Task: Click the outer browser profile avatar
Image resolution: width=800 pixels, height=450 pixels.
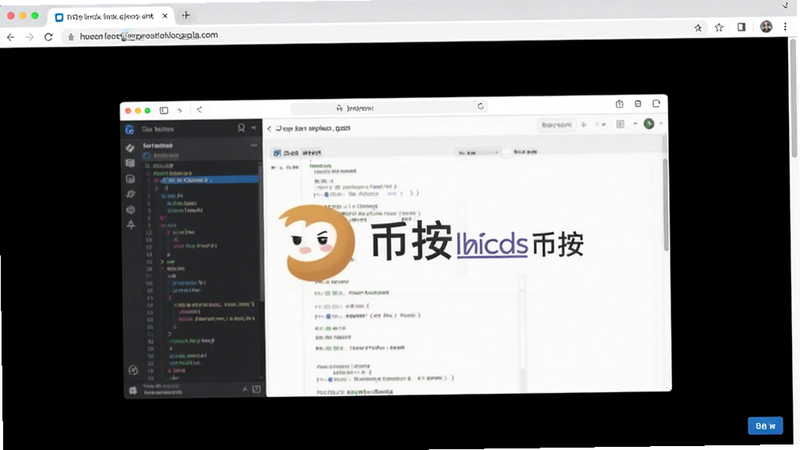Action: [x=766, y=27]
